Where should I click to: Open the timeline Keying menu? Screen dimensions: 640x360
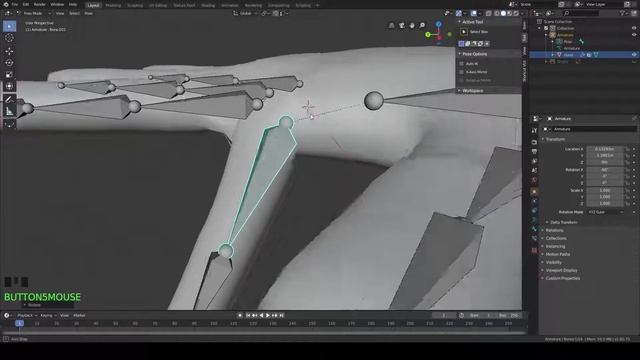click(48, 316)
